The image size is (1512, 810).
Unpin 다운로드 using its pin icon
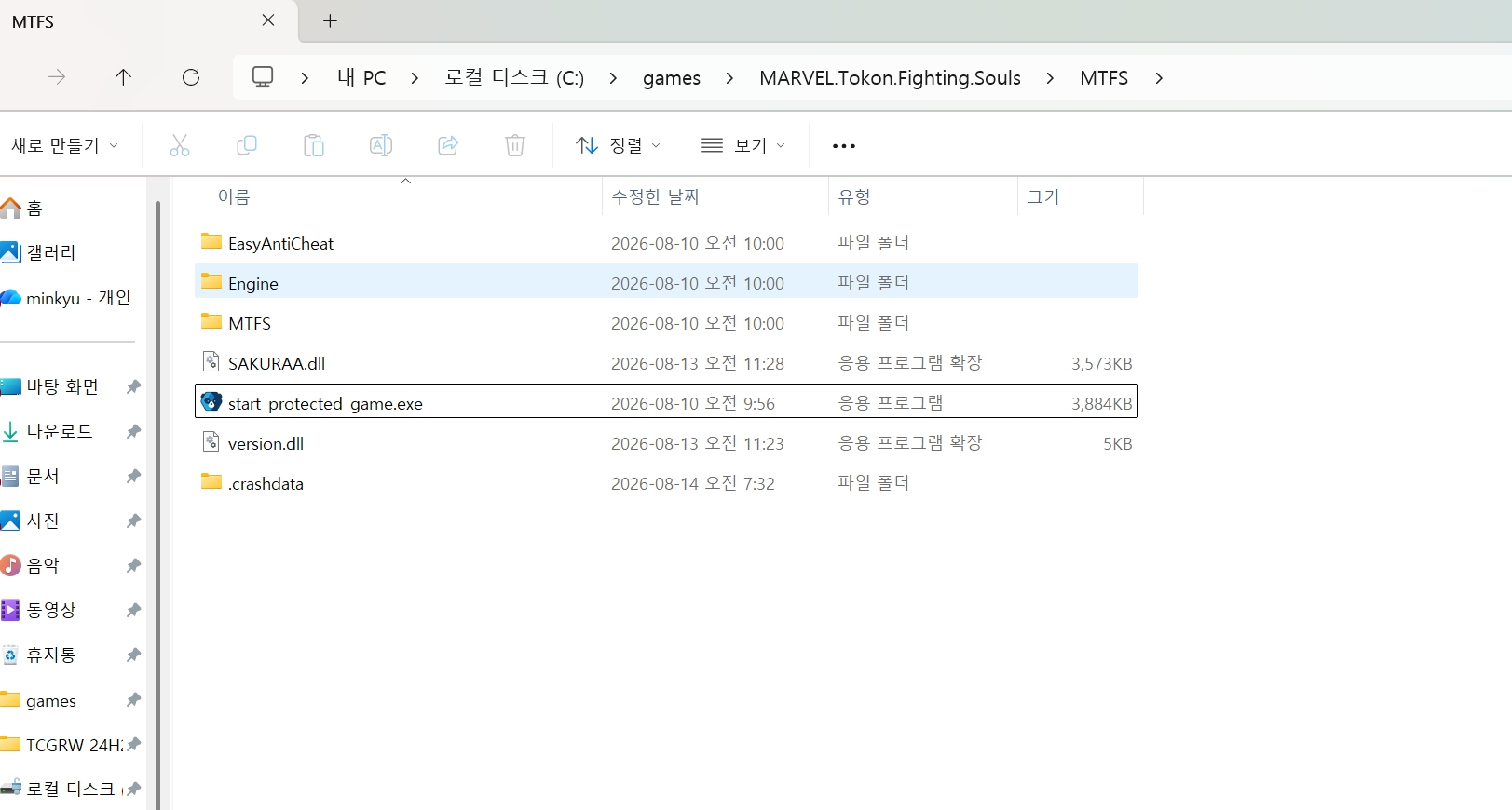pyautogui.click(x=134, y=431)
